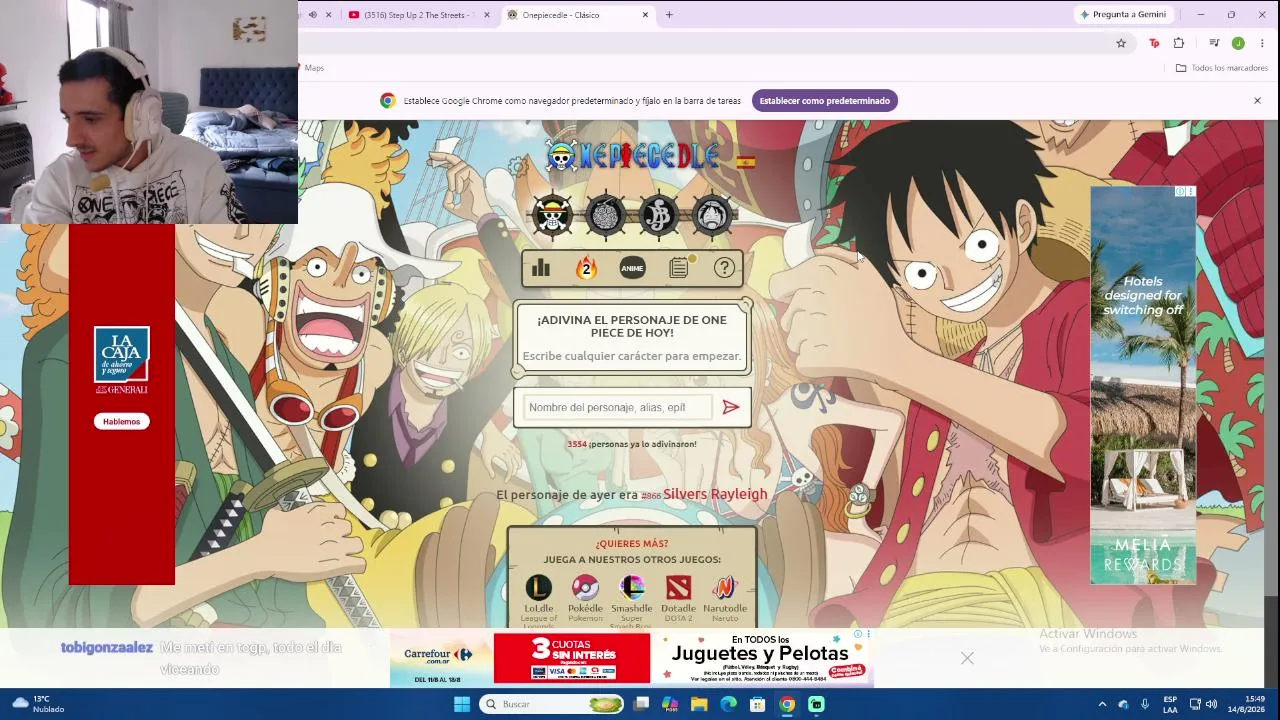This screenshot has height=720, width=1280.
Task: Open the statistics bar chart icon
Action: click(541, 268)
